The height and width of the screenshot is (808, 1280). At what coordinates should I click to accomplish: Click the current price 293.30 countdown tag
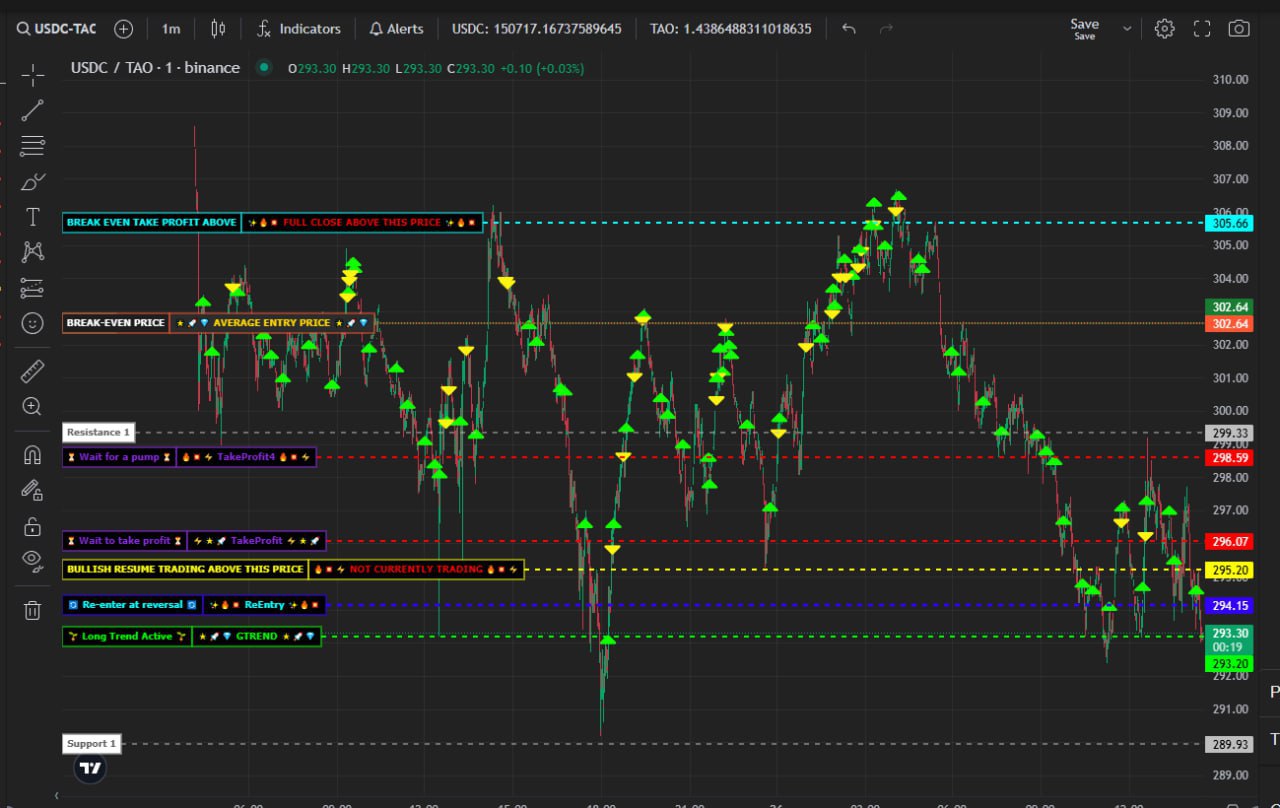[1231, 639]
